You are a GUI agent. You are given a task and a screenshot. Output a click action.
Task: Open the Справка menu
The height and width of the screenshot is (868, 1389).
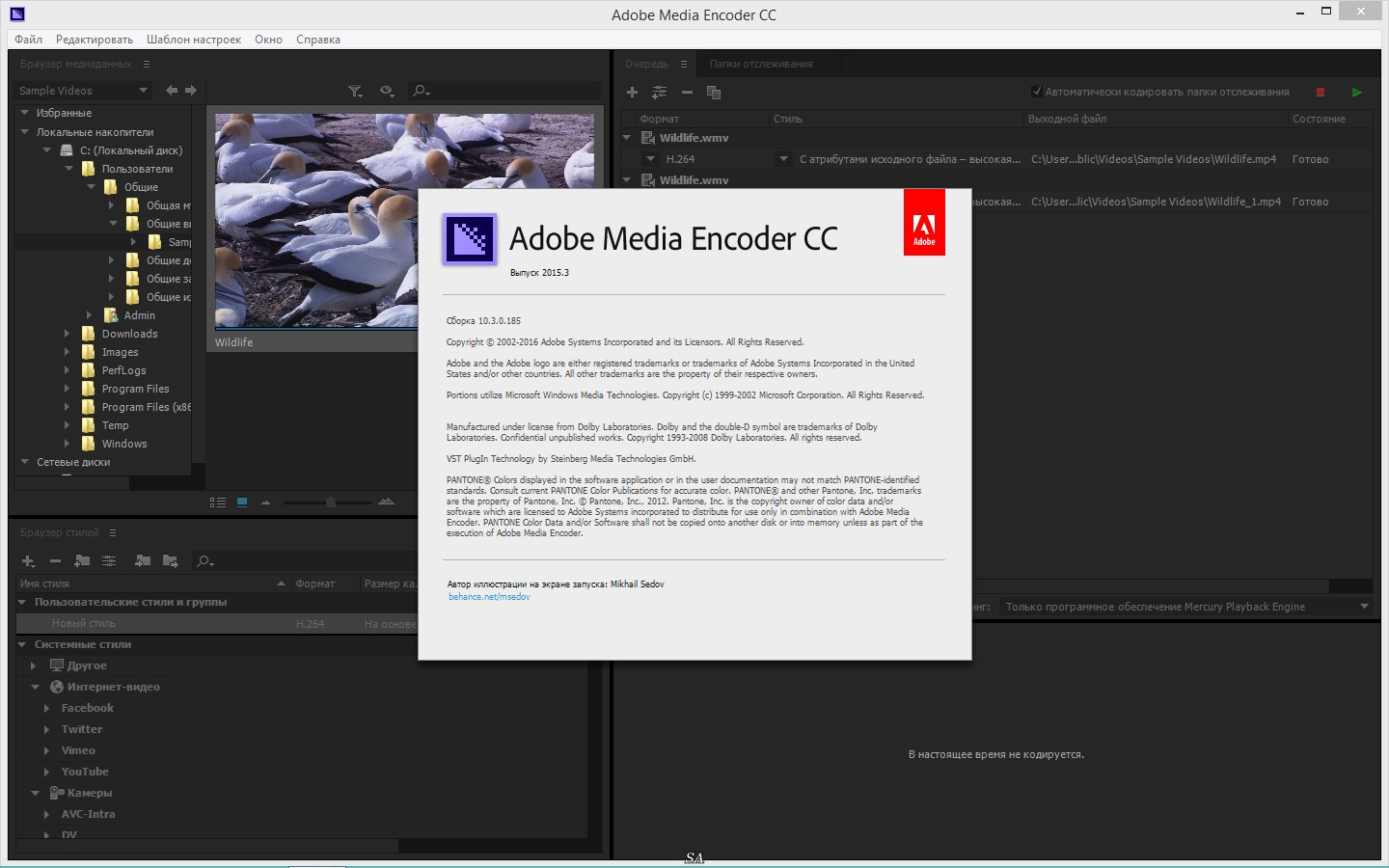tap(318, 40)
